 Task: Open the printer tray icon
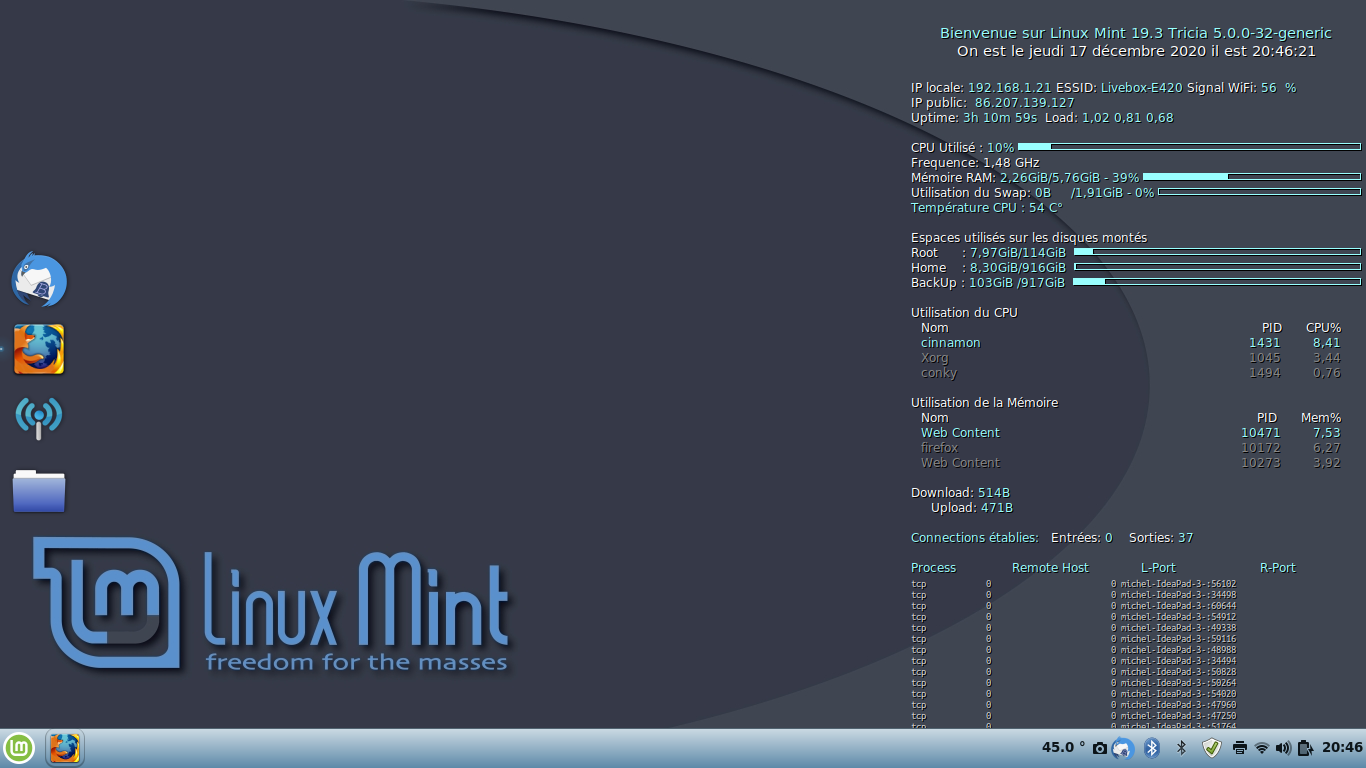[1240, 748]
